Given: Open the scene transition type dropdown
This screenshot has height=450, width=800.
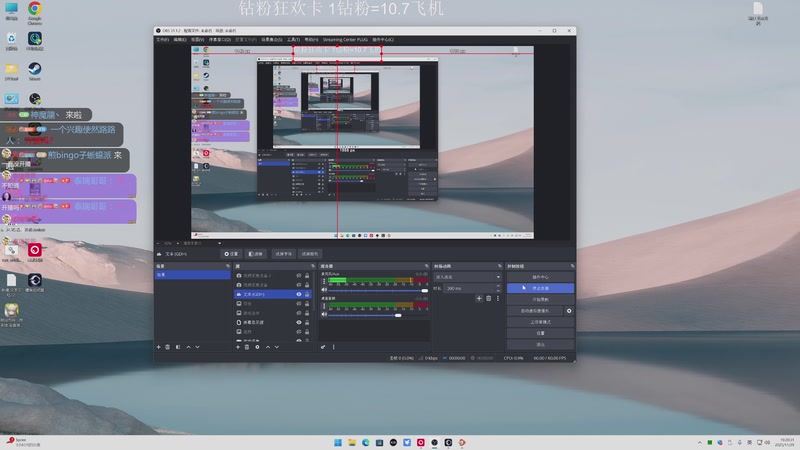Looking at the screenshot, I should point(467,277).
